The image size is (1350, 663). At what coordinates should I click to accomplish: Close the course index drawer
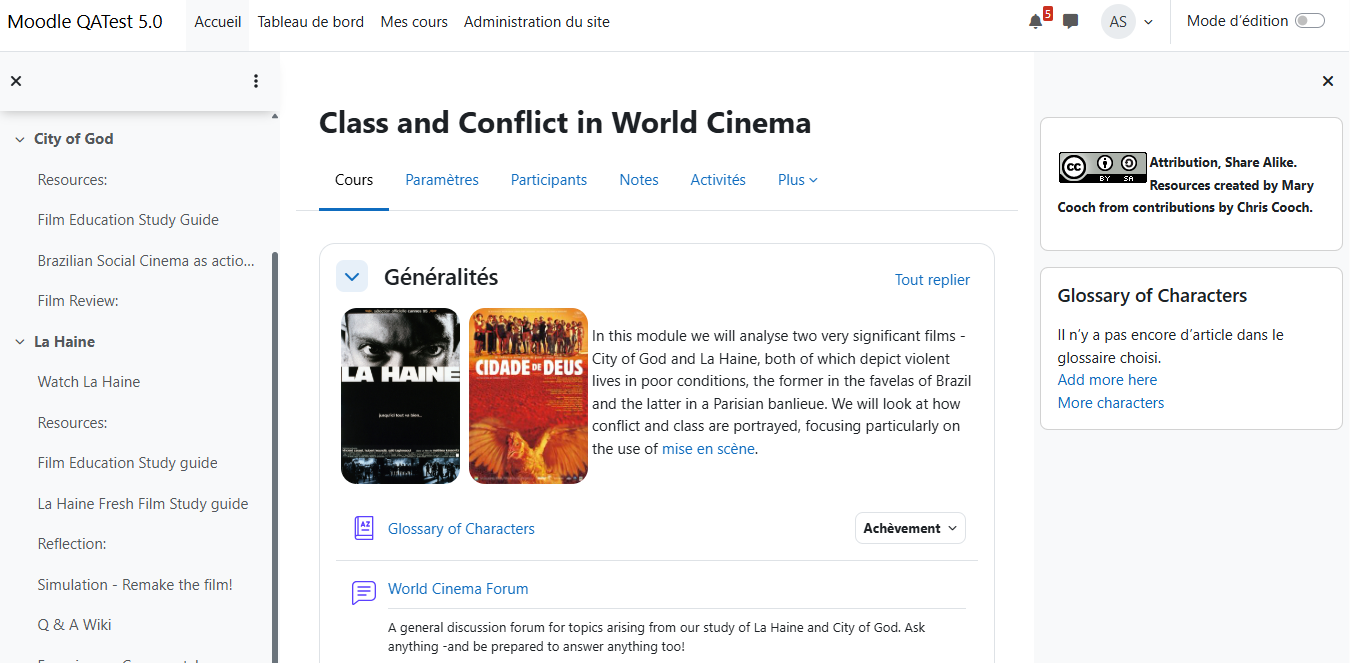click(x=16, y=81)
